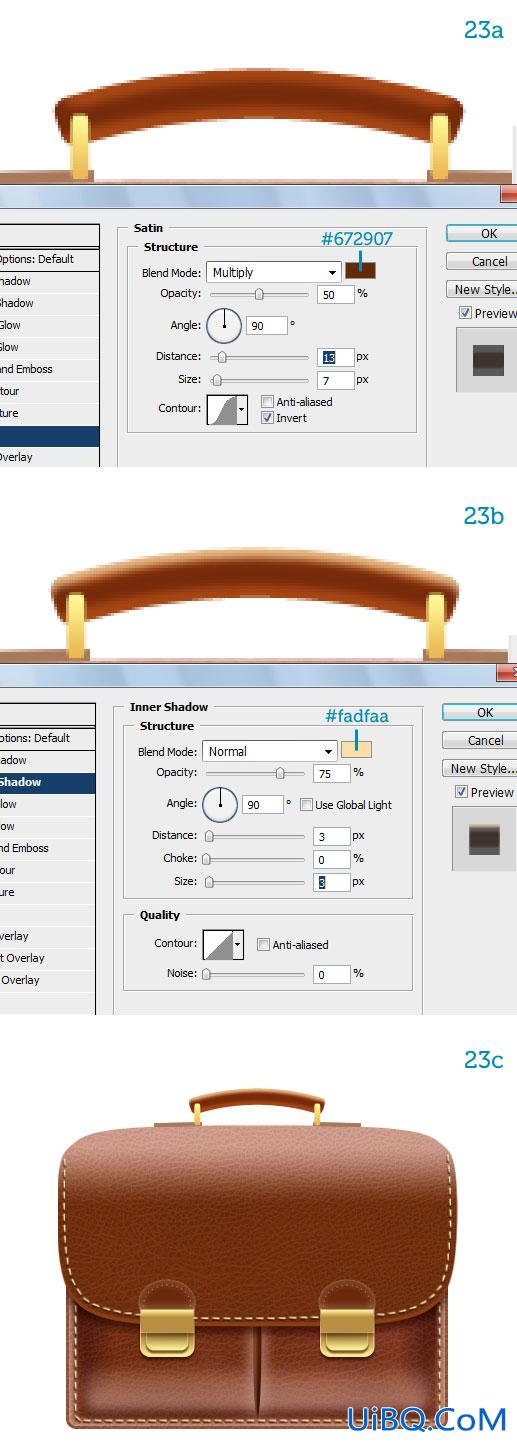The height and width of the screenshot is (1444, 517).
Task: Click New Style in the Satin dialog
Action: (482, 290)
